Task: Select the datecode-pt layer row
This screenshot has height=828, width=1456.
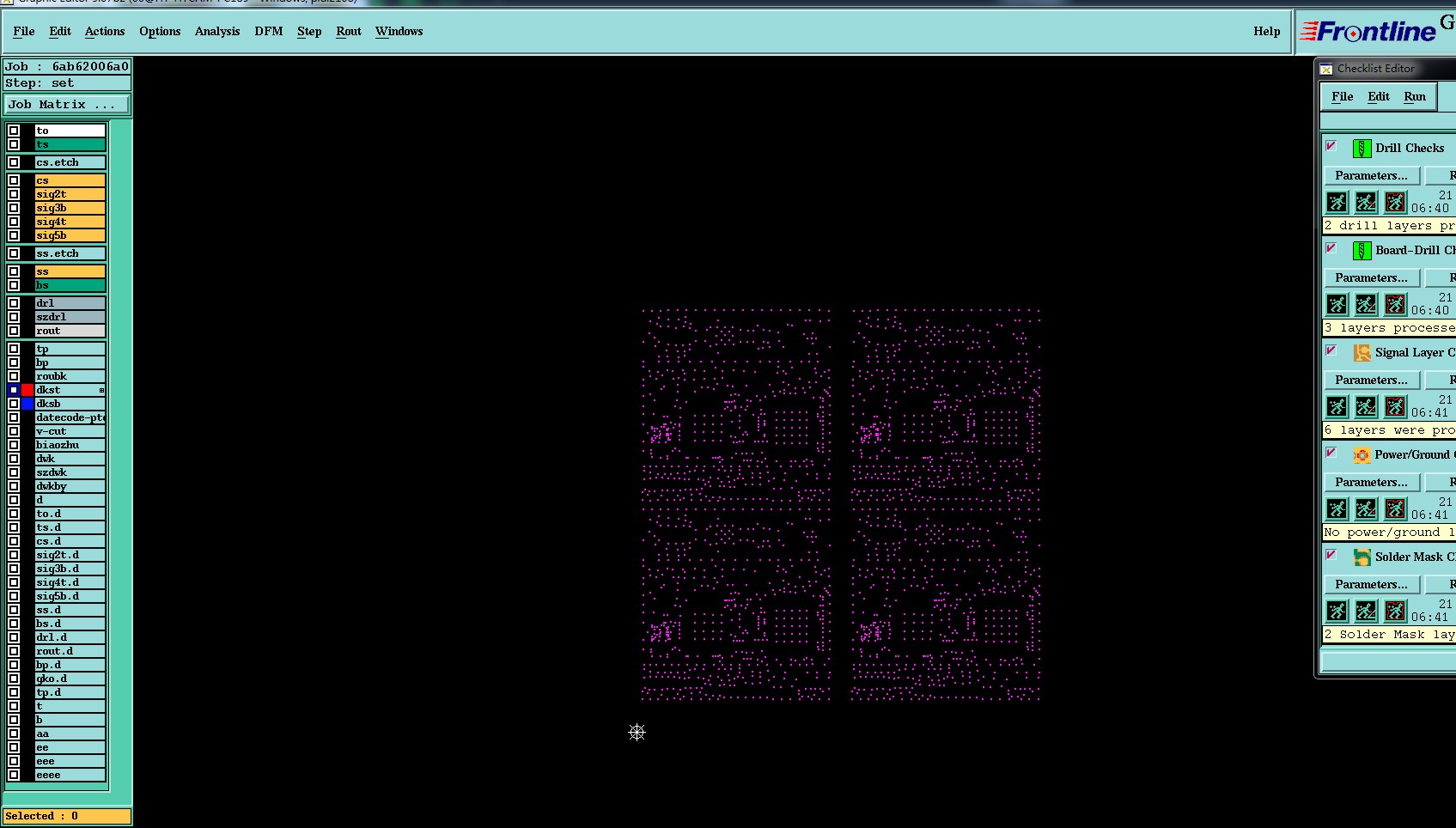Action: (70, 417)
